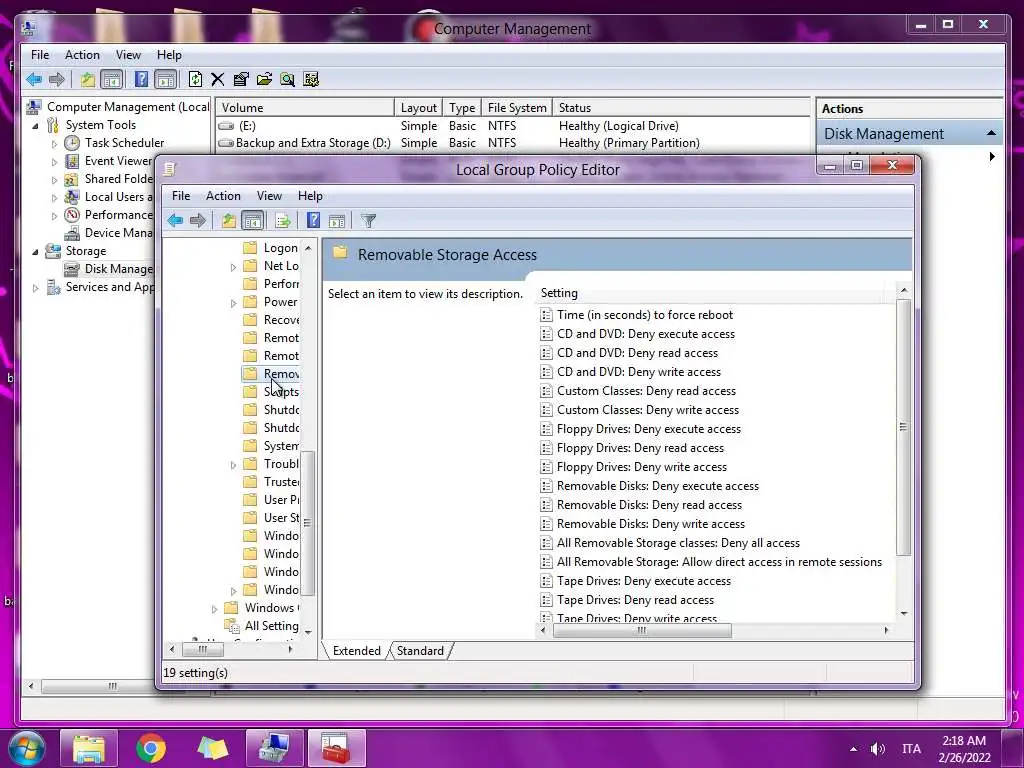Expand Services and Applications node
This screenshot has width=1024, height=768.
(x=35, y=287)
